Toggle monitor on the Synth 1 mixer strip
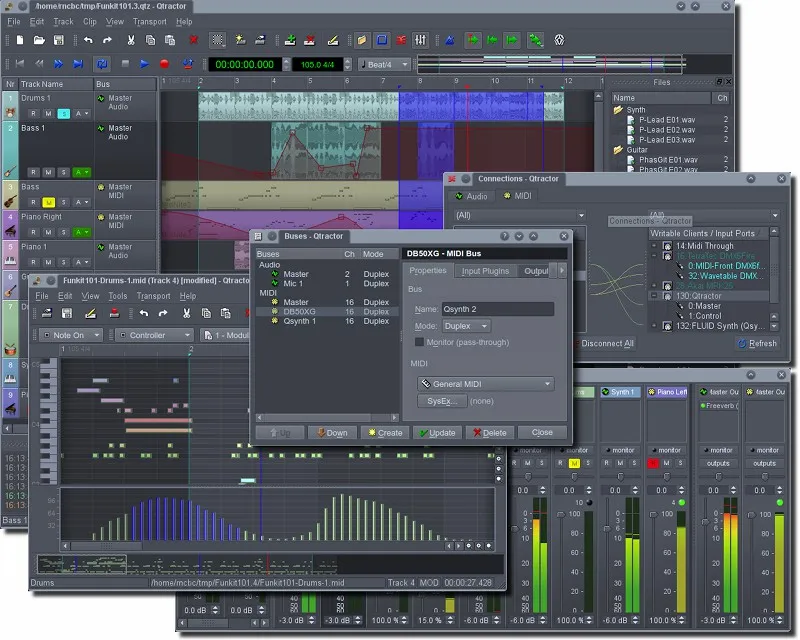 621,450
